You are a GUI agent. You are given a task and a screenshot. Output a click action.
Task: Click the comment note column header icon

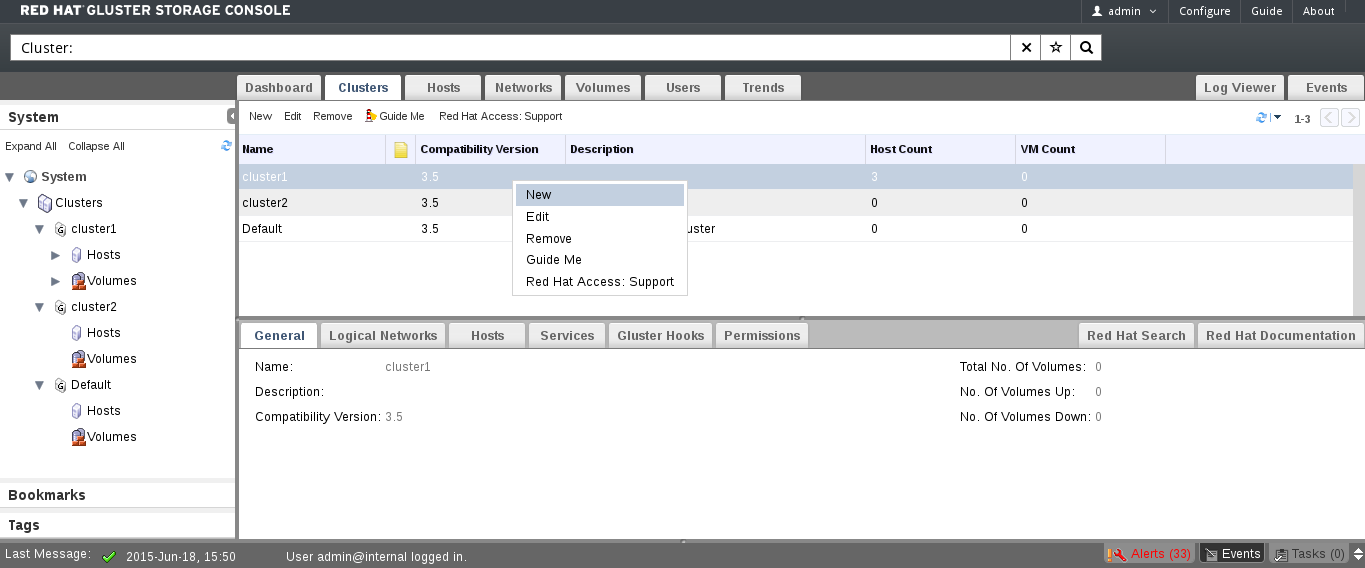click(x=401, y=150)
